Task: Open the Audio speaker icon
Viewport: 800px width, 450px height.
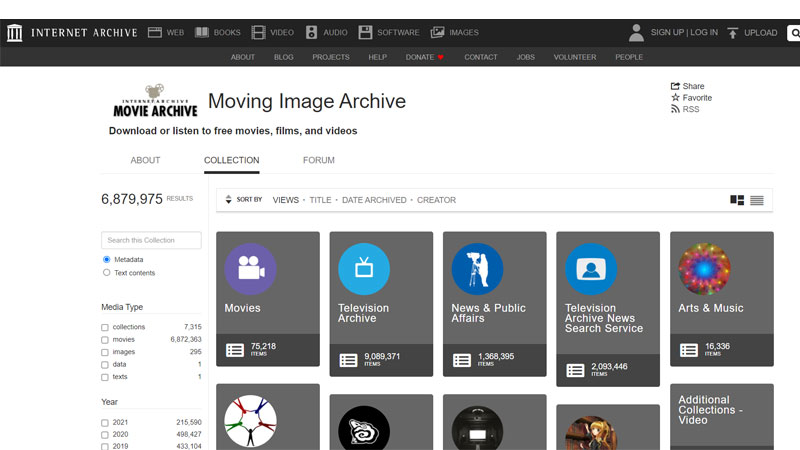Action: pos(311,33)
